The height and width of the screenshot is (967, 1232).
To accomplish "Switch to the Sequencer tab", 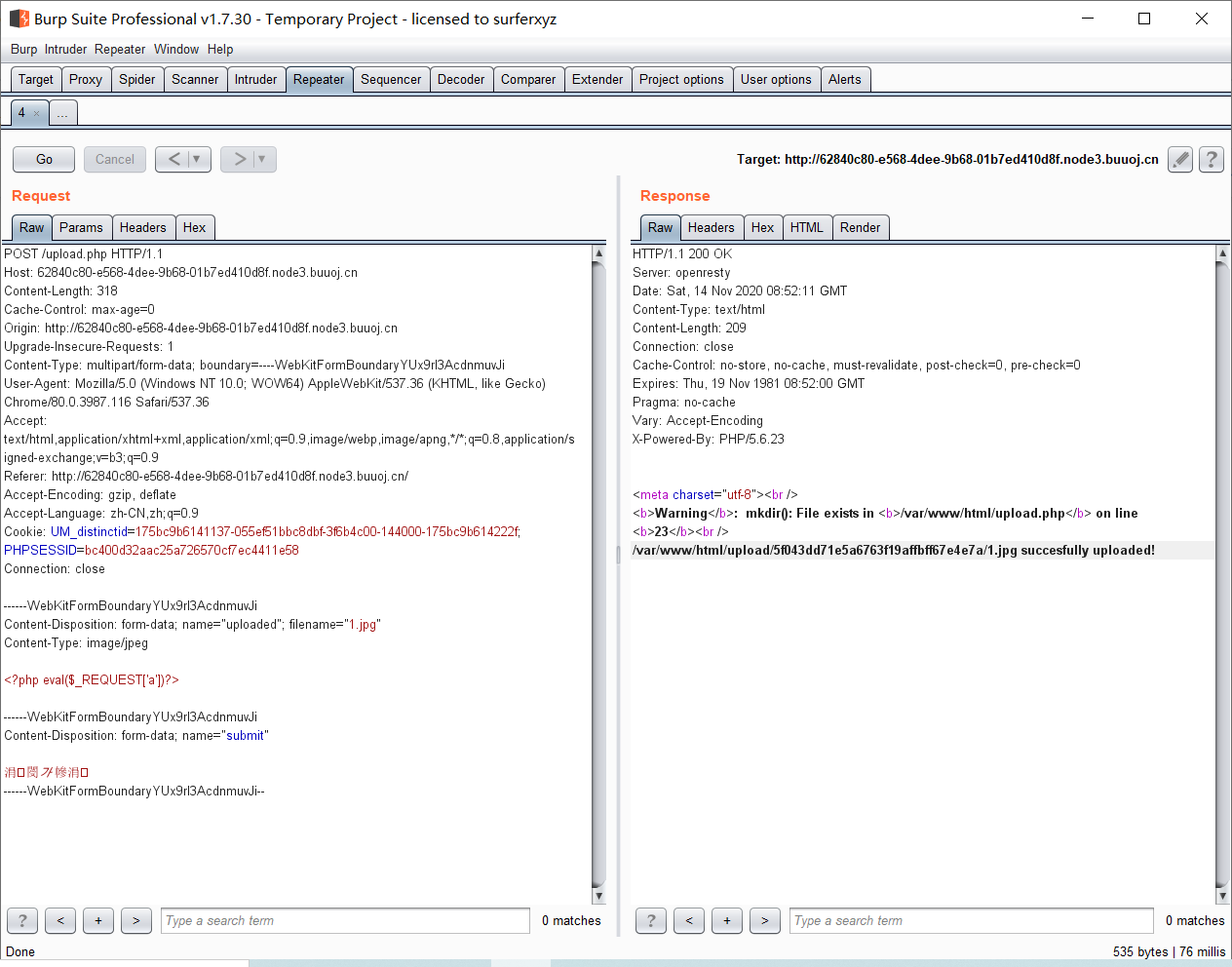I will coord(391,80).
